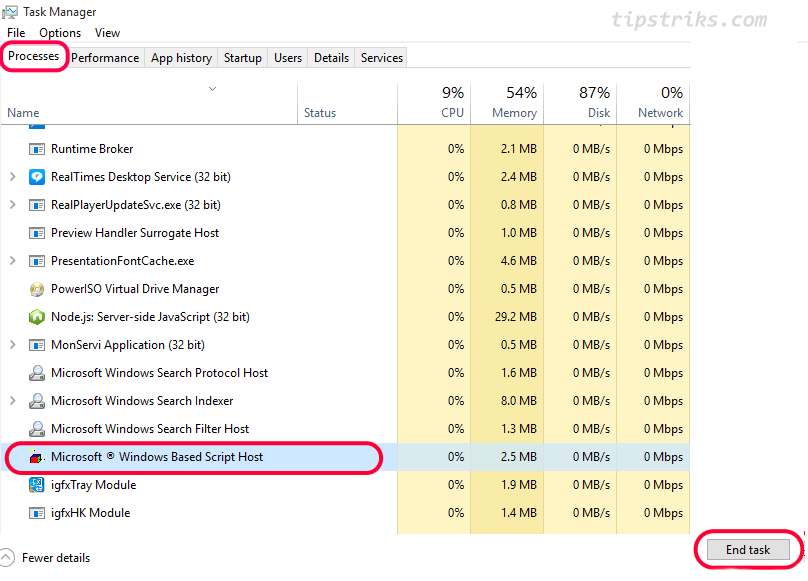
Task: Click the RealTimes Desktop Service icon
Action: tap(37, 177)
